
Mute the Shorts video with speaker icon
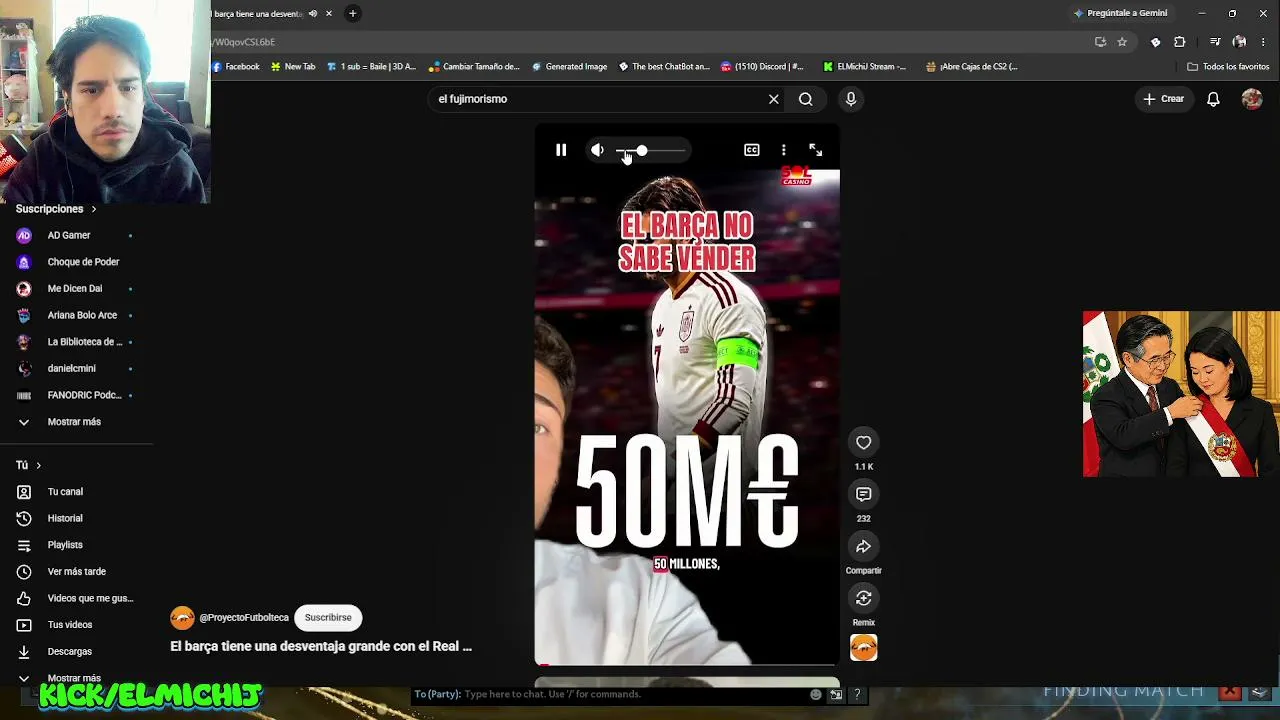pos(597,150)
